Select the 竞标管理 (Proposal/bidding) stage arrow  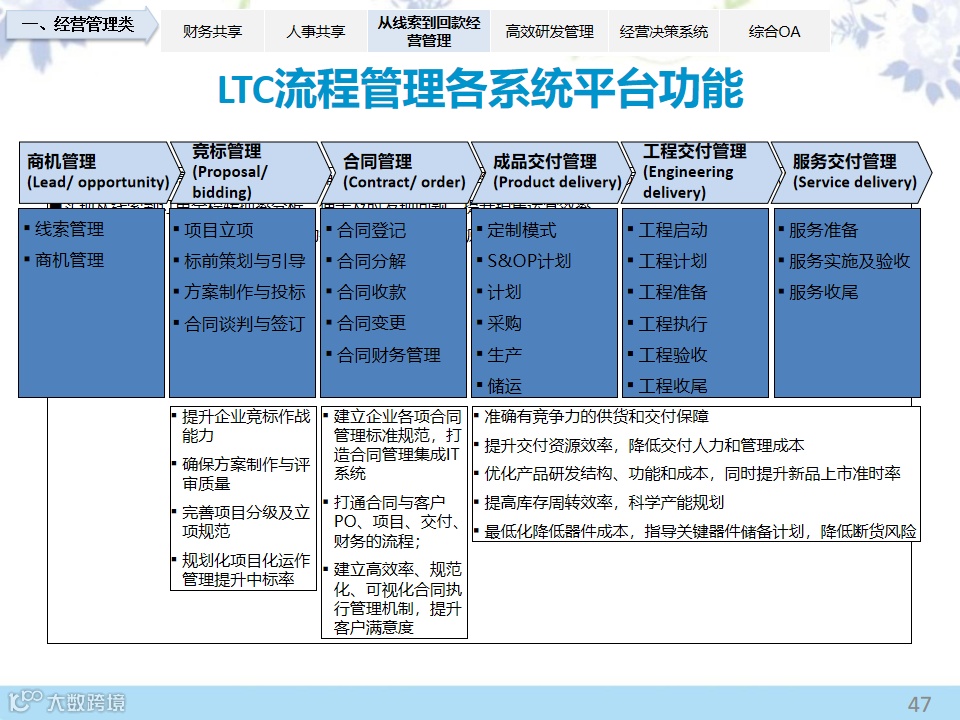coord(248,172)
